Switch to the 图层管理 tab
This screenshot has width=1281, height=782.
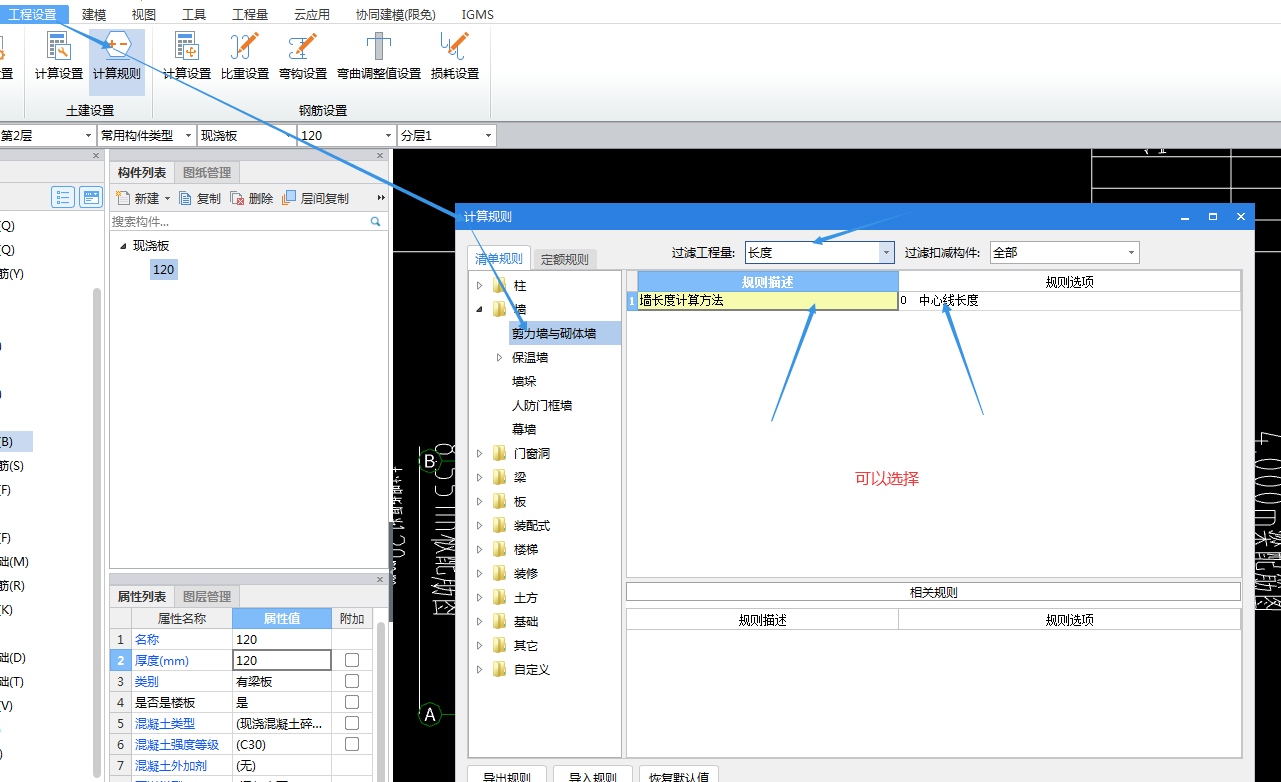207,597
